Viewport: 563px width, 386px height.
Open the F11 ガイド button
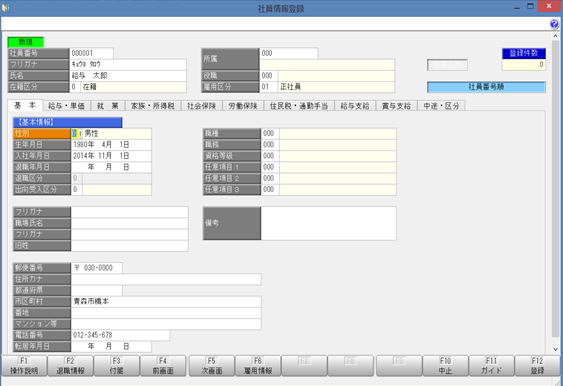(492, 366)
